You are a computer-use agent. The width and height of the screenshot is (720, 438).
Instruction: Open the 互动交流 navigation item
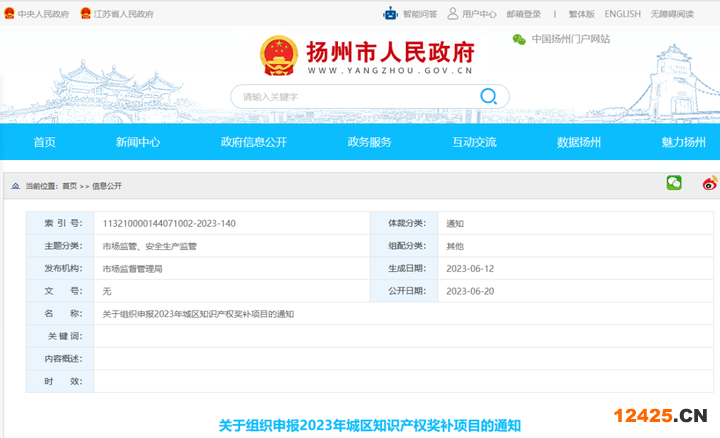474,142
